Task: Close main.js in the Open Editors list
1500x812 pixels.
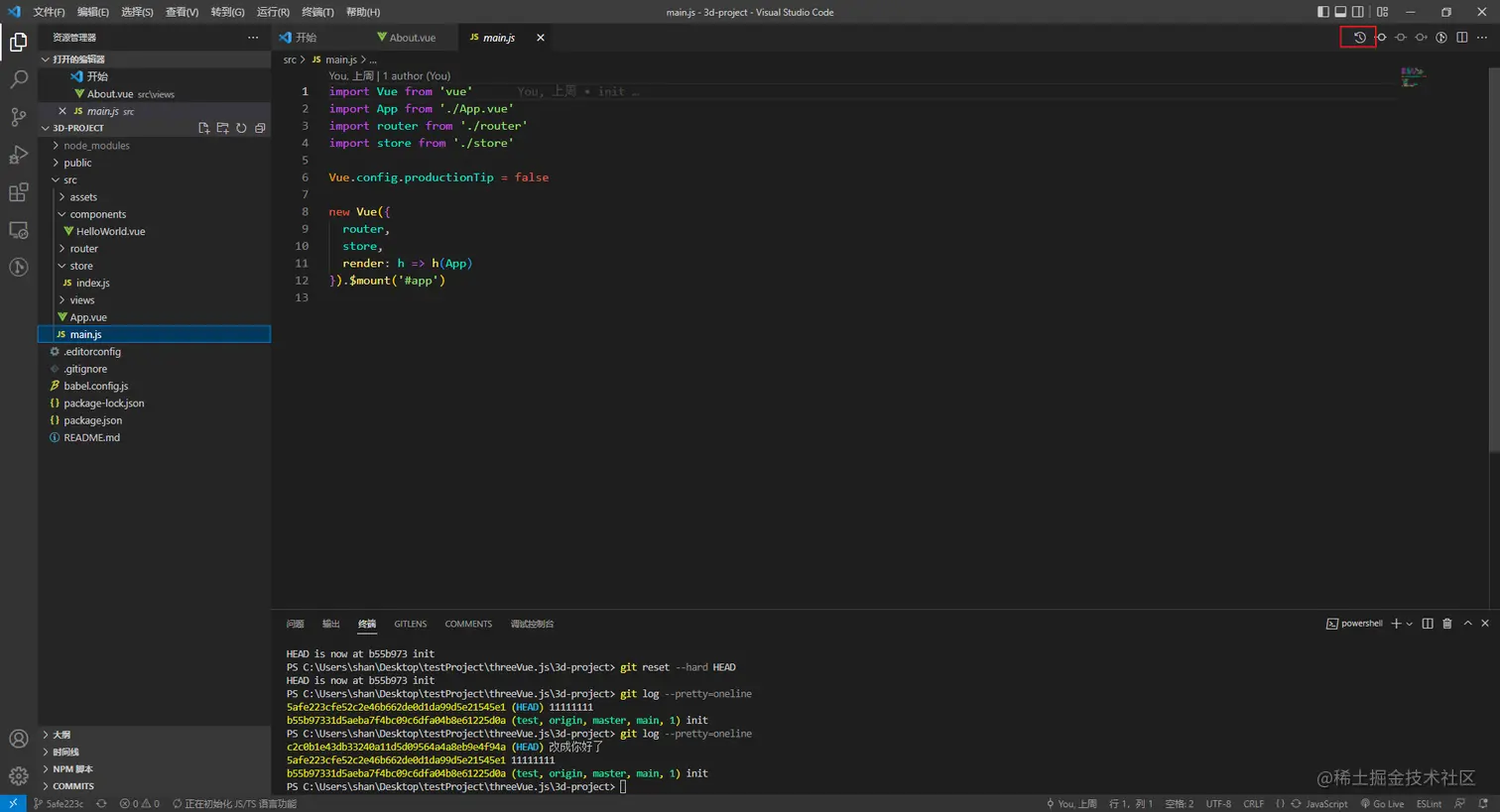Action: coord(62,111)
